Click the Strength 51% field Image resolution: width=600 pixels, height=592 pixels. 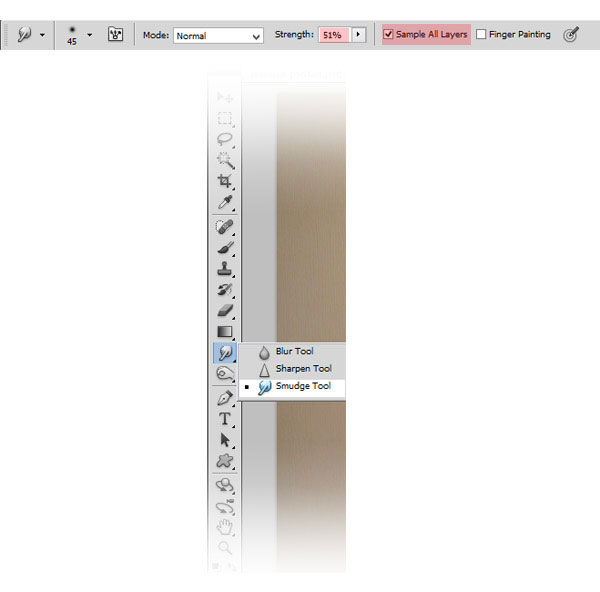pos(334,35)
